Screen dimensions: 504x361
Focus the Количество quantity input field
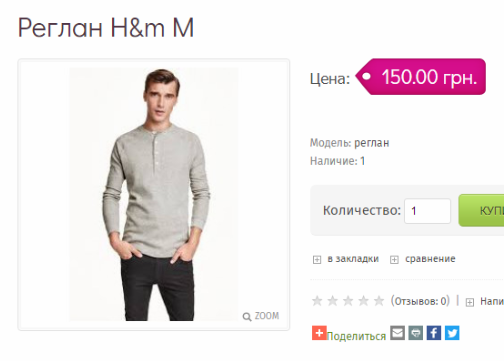(427, 211)
